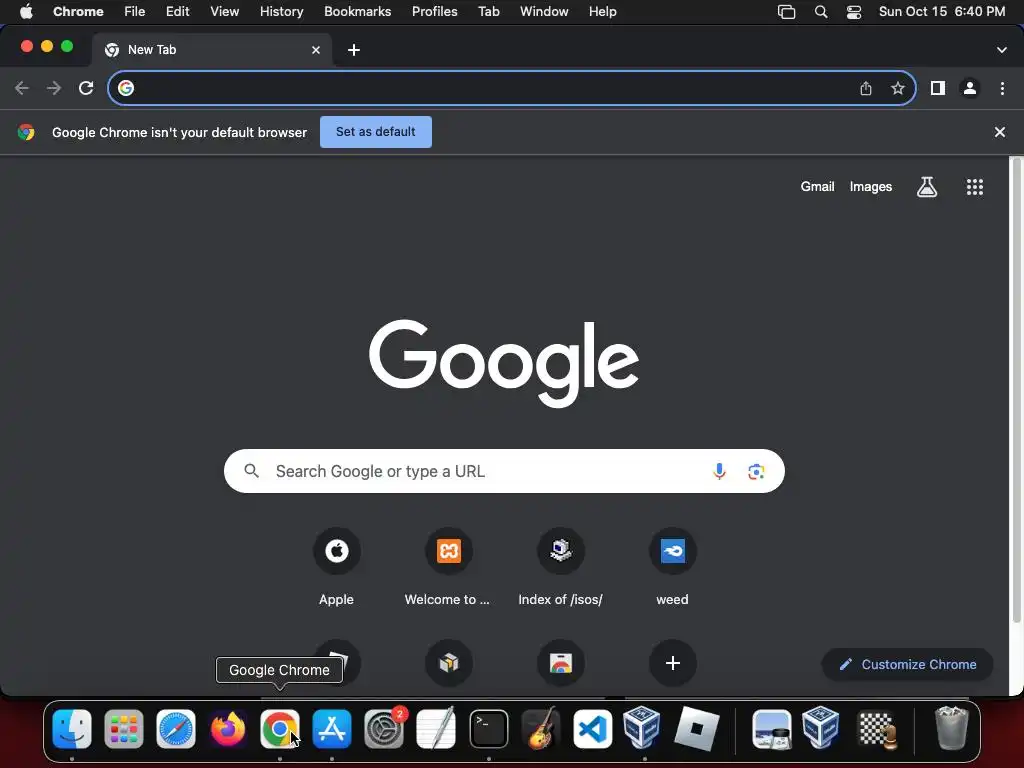1024x768 pixels.
Task: Open the Profiles menu
Action: point(434,12)
